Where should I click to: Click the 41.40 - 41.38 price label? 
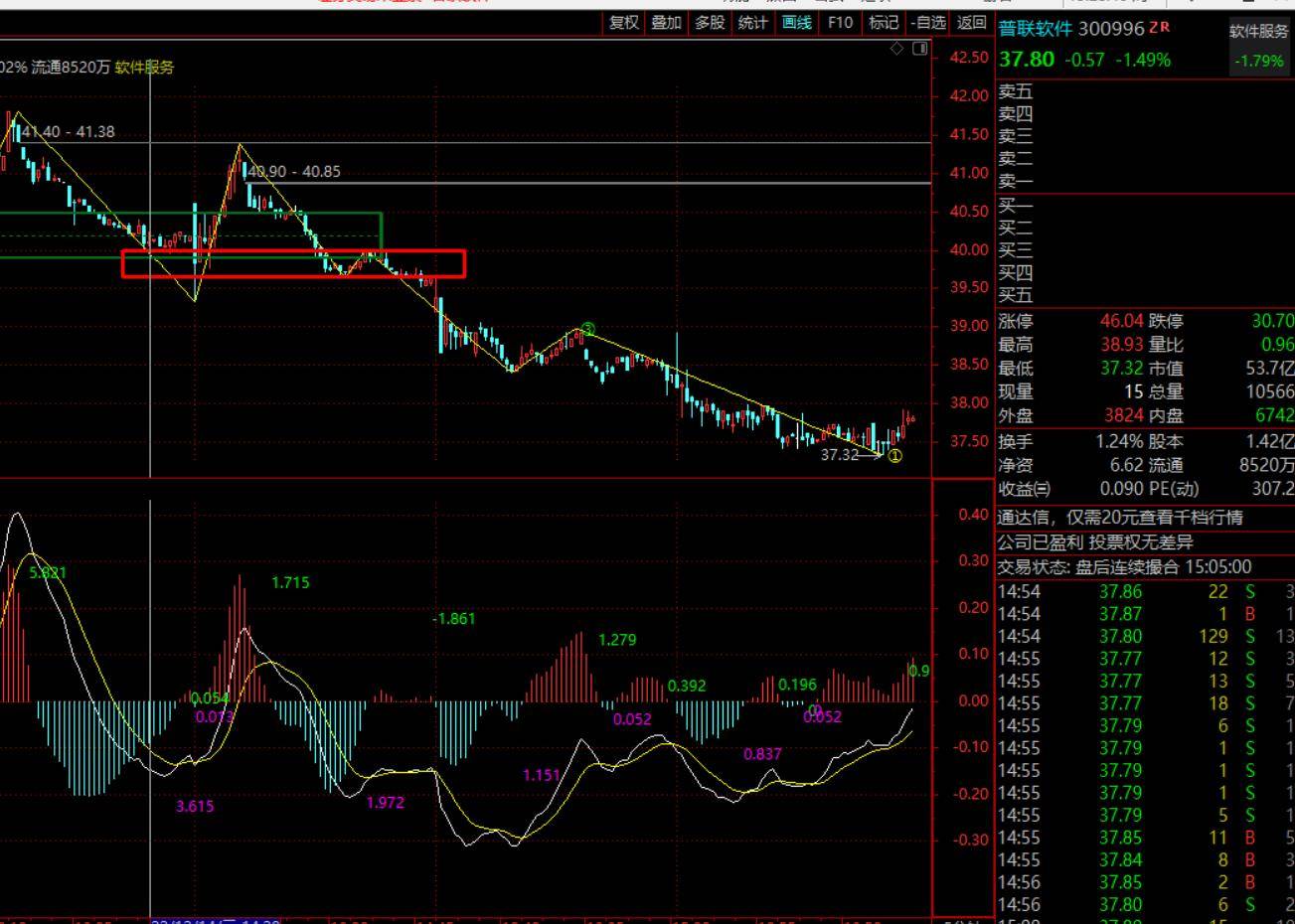(68, 132)
